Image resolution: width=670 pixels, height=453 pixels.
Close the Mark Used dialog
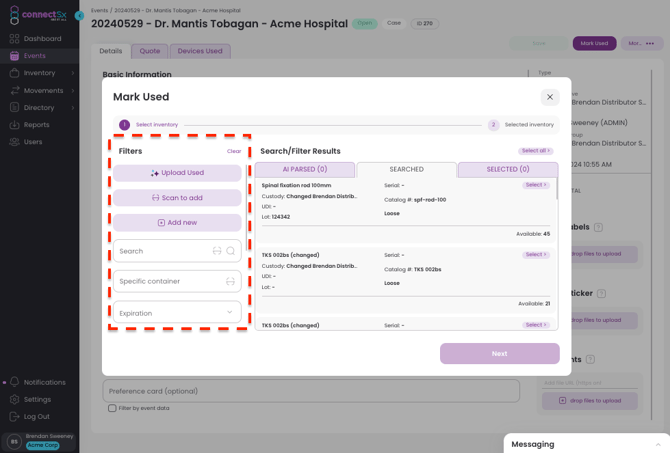[x=550, y=97]
